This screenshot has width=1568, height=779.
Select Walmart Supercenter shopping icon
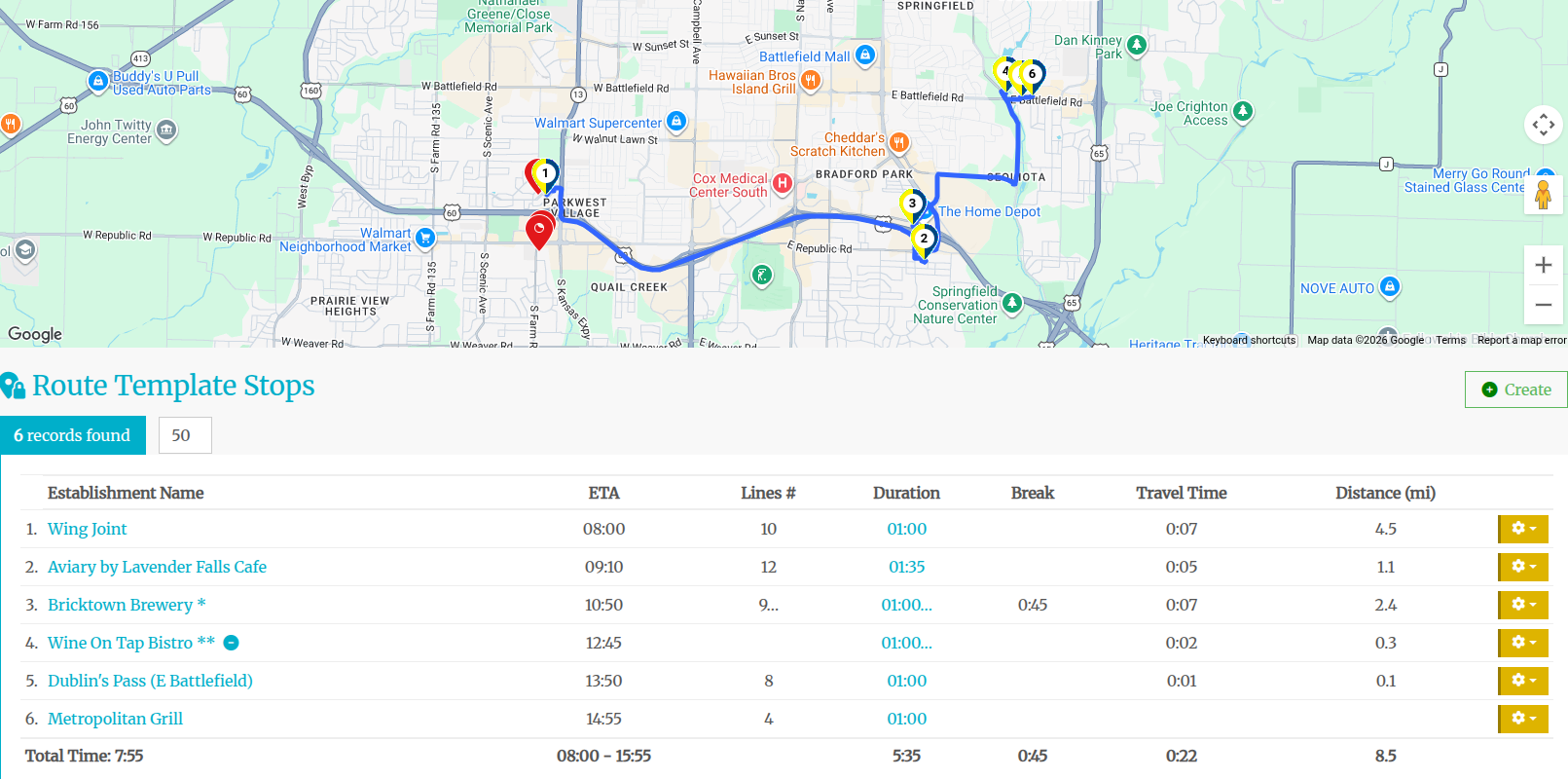coord(676,122)
